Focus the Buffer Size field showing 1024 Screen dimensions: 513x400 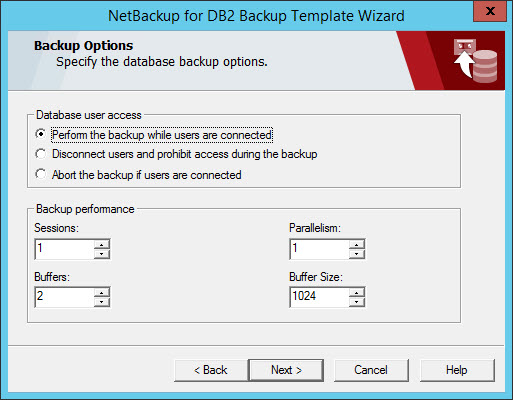pyautogui.click(x=319, y=297)
